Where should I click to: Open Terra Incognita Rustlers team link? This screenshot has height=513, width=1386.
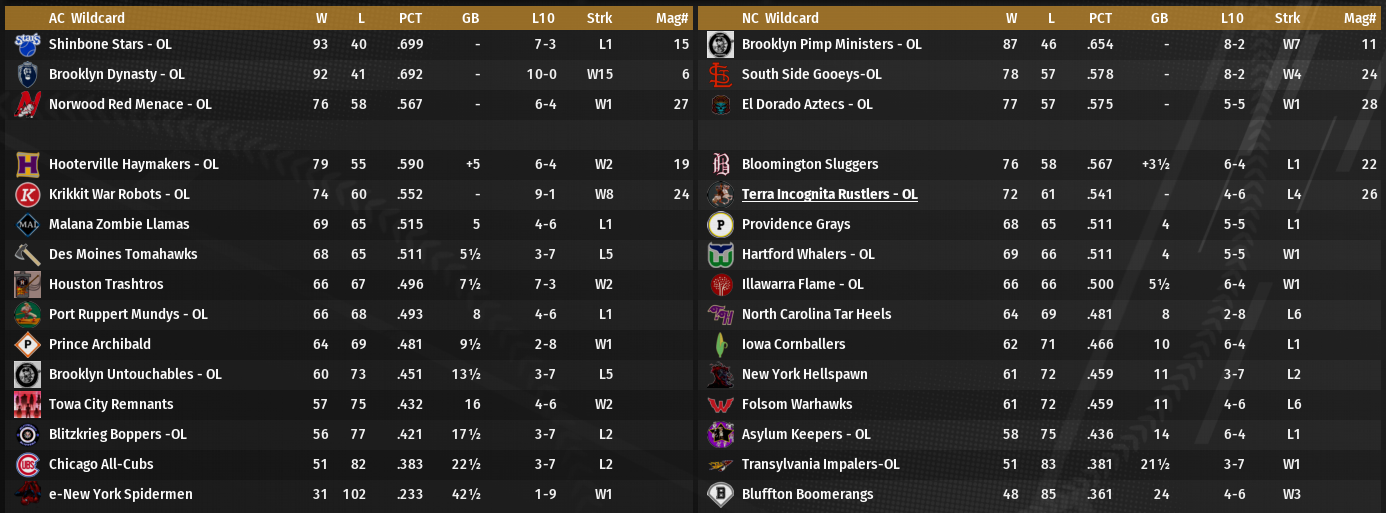pyautogui.click(x=829, y=195)
